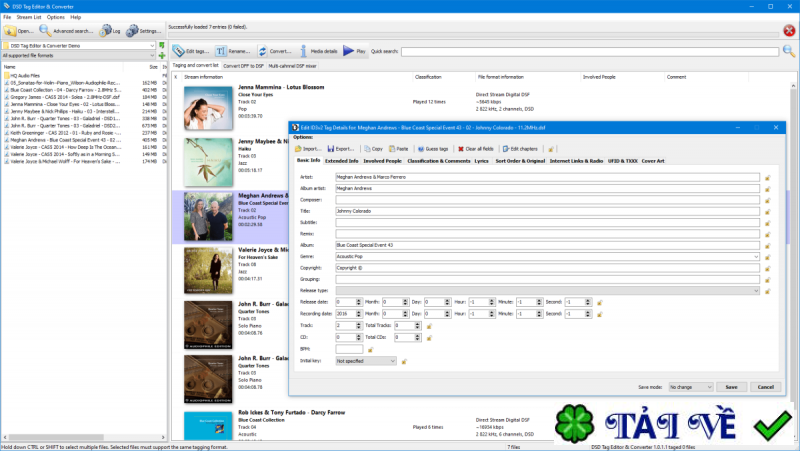Show Media details for selected file
Screen dimensions: 800x451
319,50
